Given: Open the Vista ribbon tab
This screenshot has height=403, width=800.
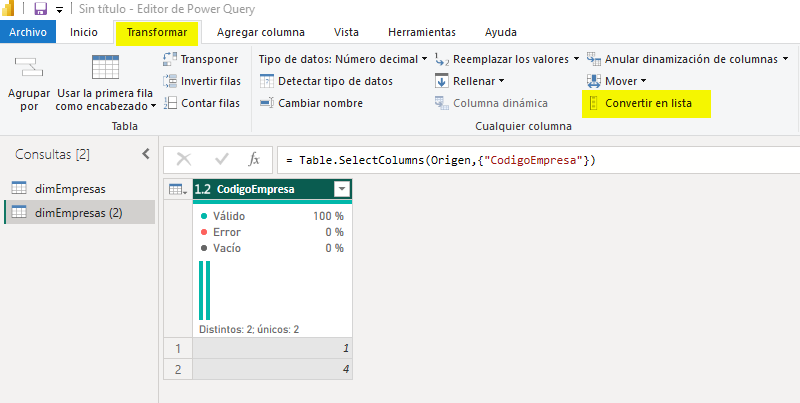Looking at the screenshot, I should click(346, 32).
